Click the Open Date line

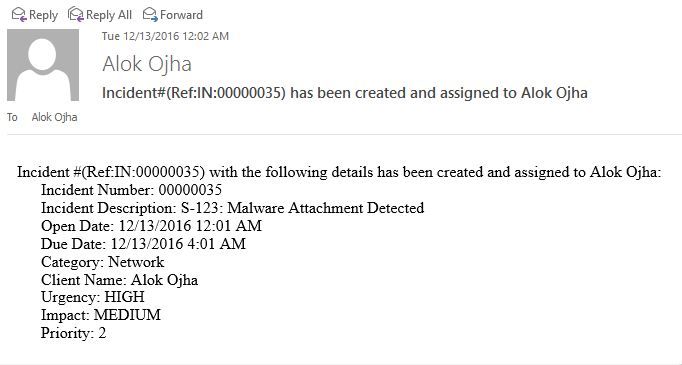pos(151,226)
